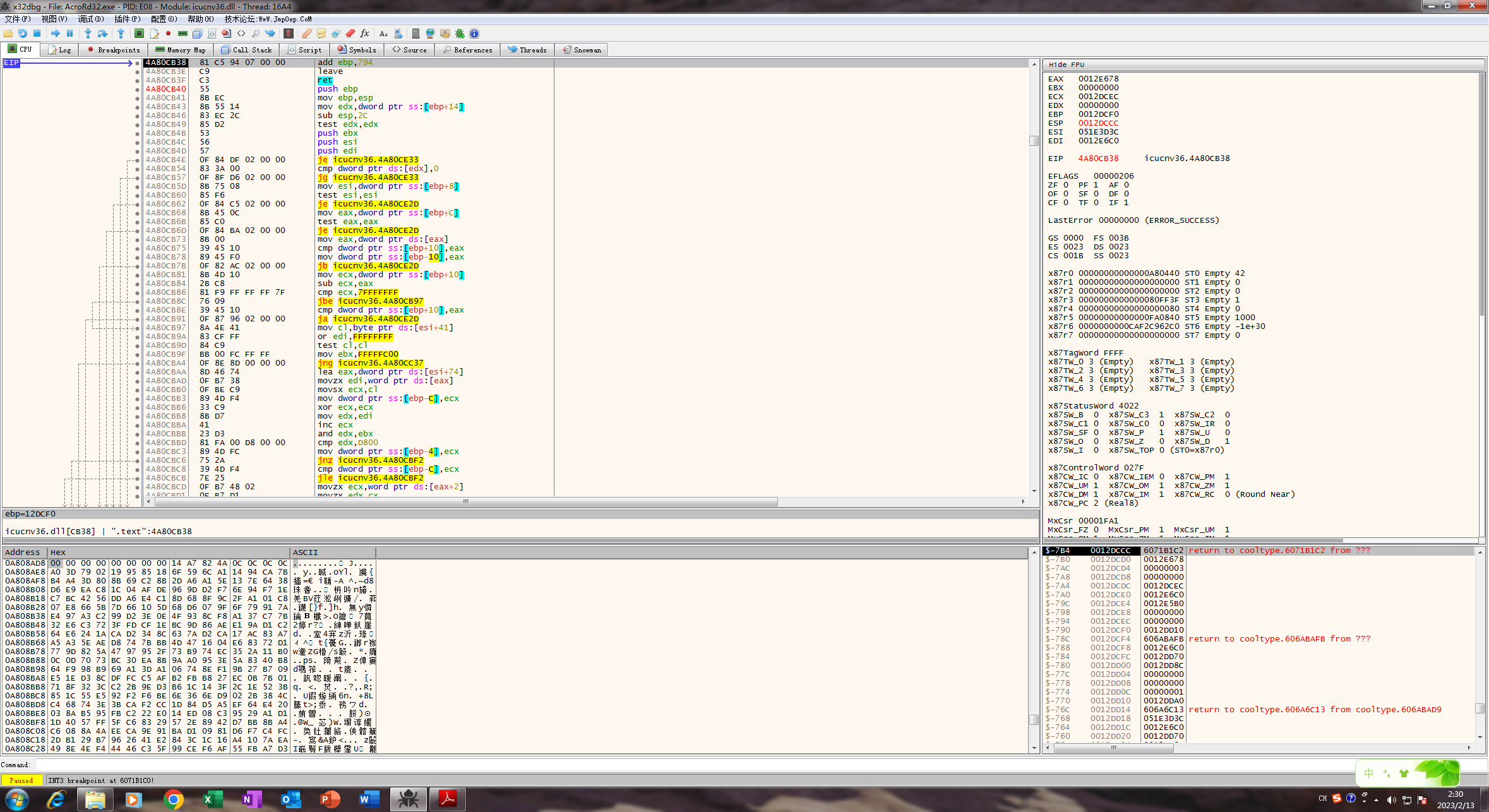Stop debugging with the blue stop icon

tap(37, 33)
